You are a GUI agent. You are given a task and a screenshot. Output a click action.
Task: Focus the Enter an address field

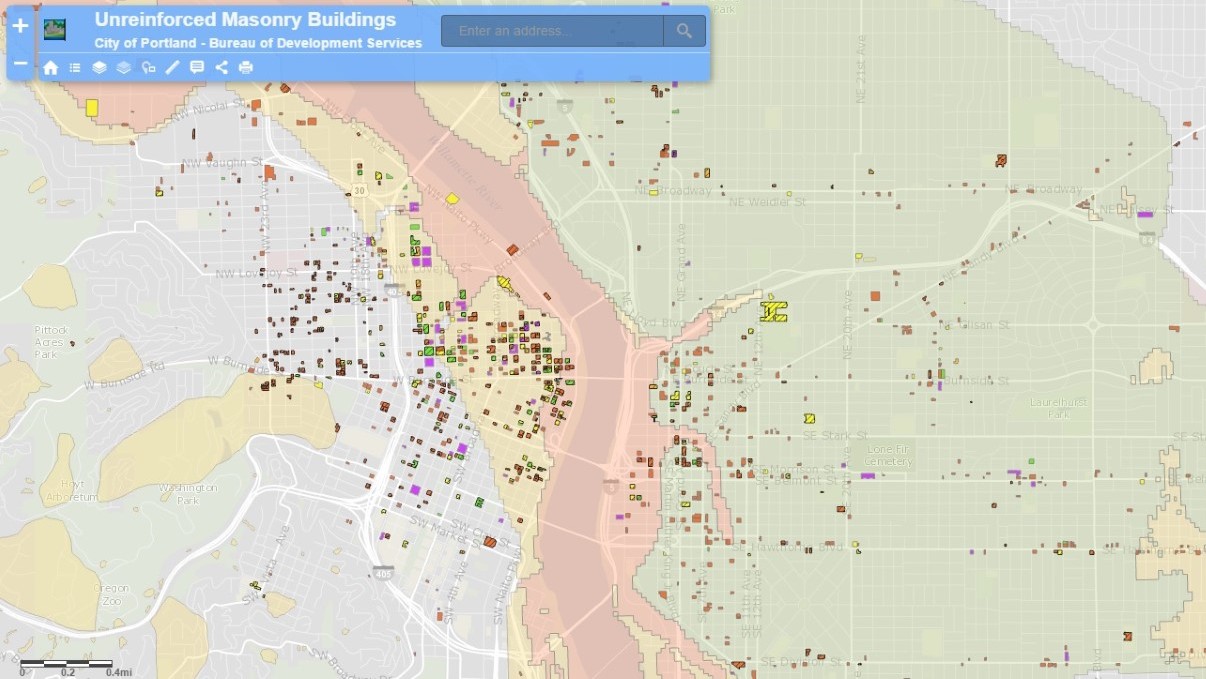click(552, 31)
